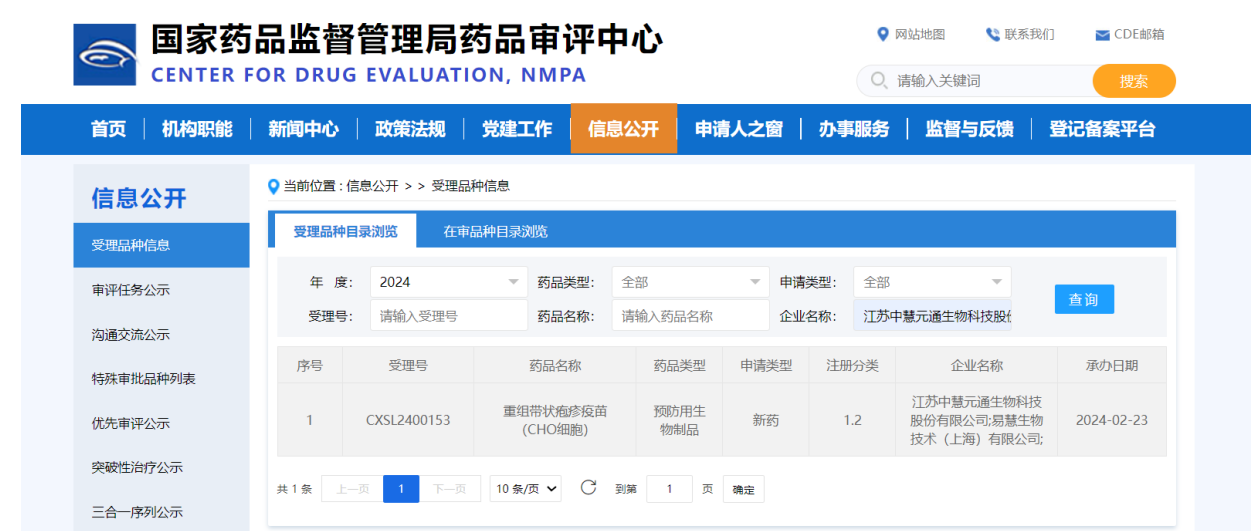Open 审评任务公示 in sidebar
The image size is (1257, 531).
click(161, 290)
